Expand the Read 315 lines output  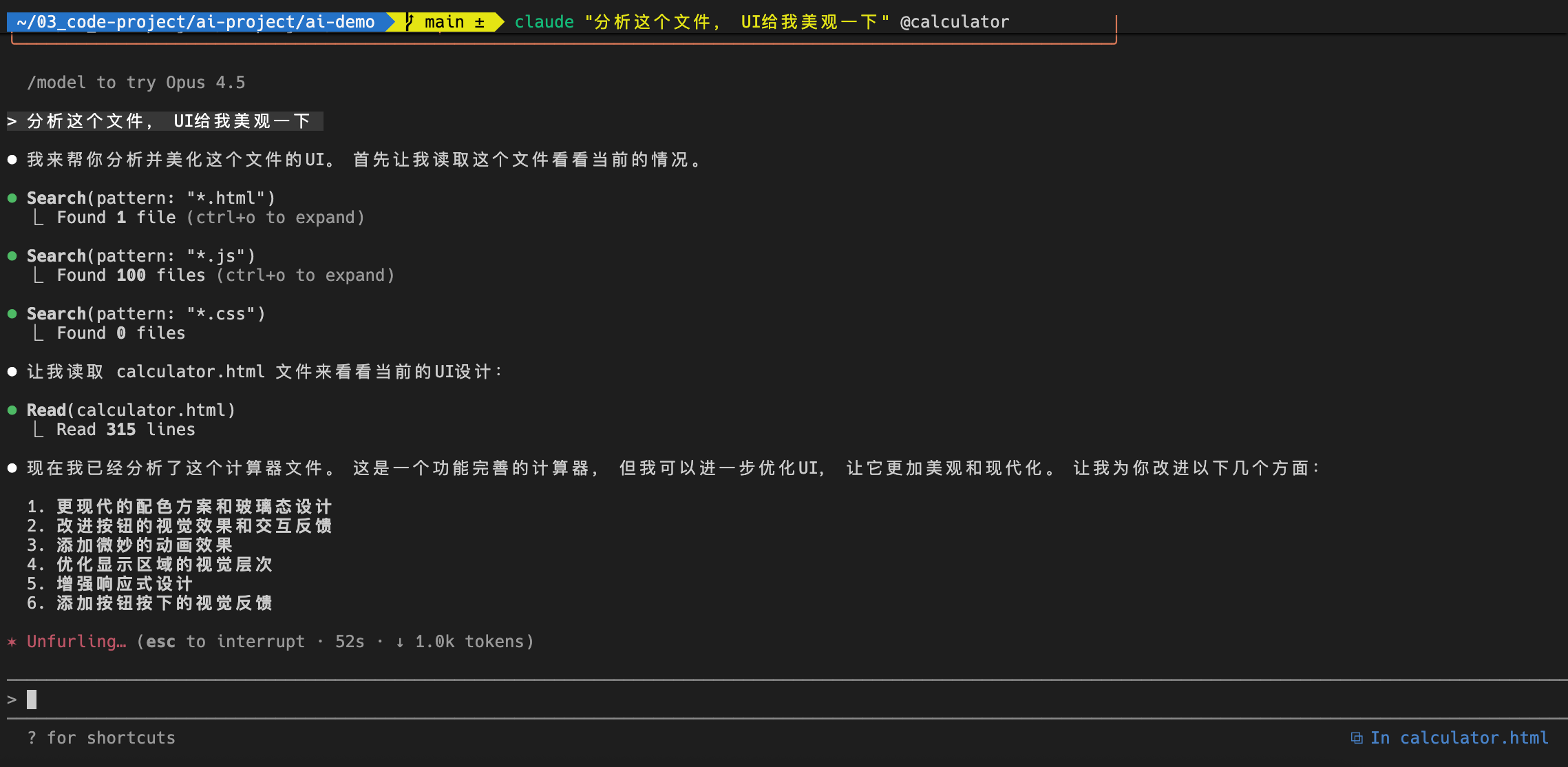[125, 429]
